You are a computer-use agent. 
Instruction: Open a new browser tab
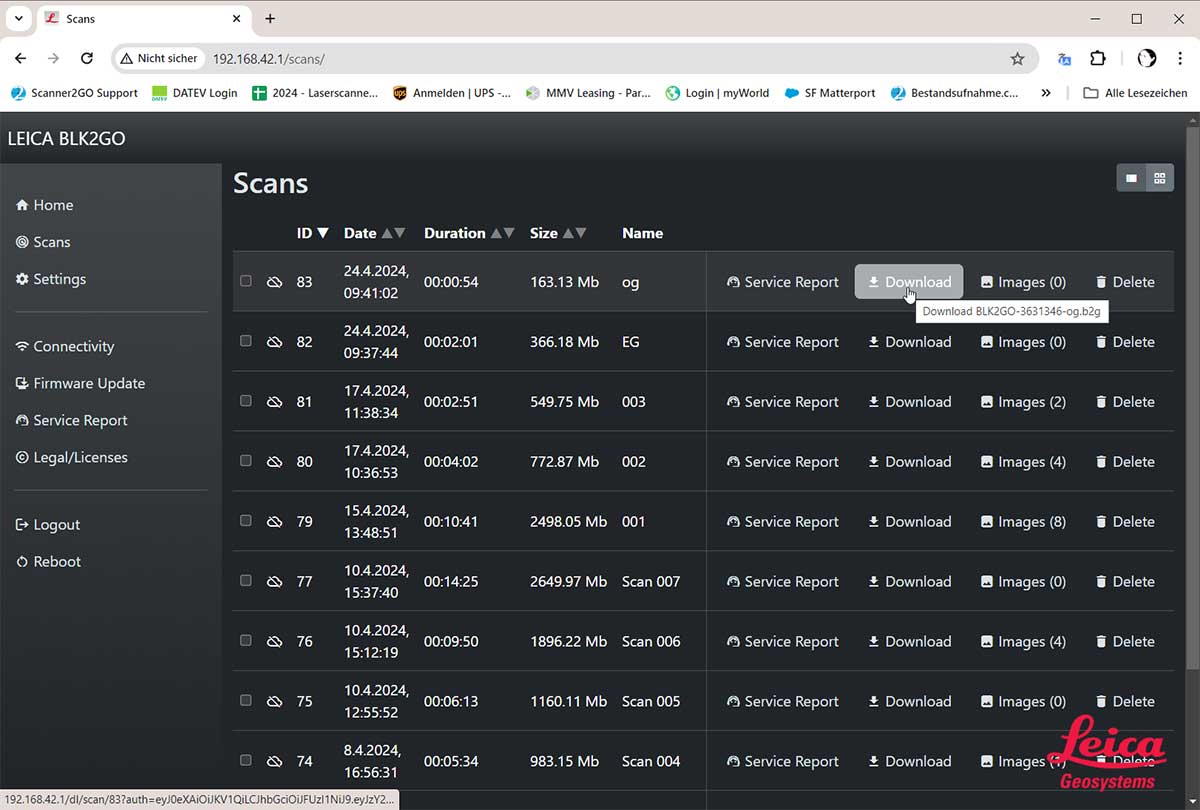270,19
